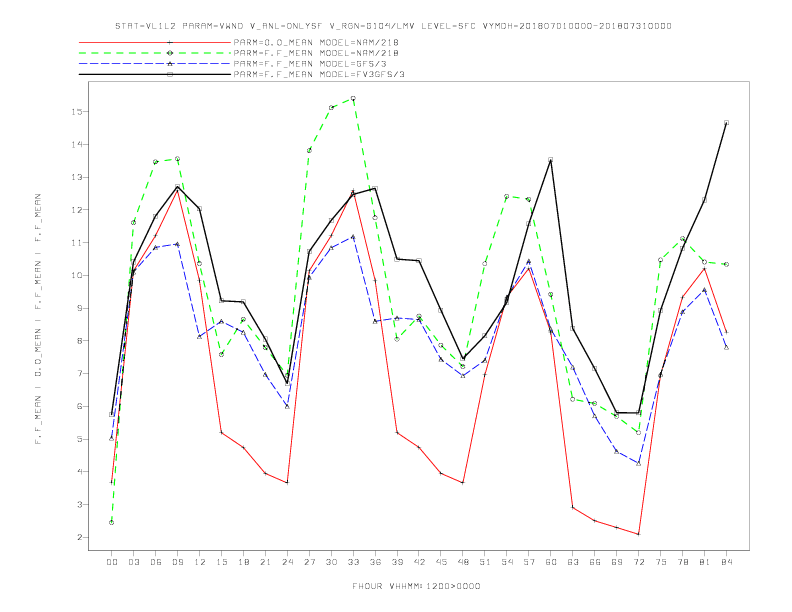Click black FV3GFS peak marker at hour 60
The image size is (792, 612).
551,160
